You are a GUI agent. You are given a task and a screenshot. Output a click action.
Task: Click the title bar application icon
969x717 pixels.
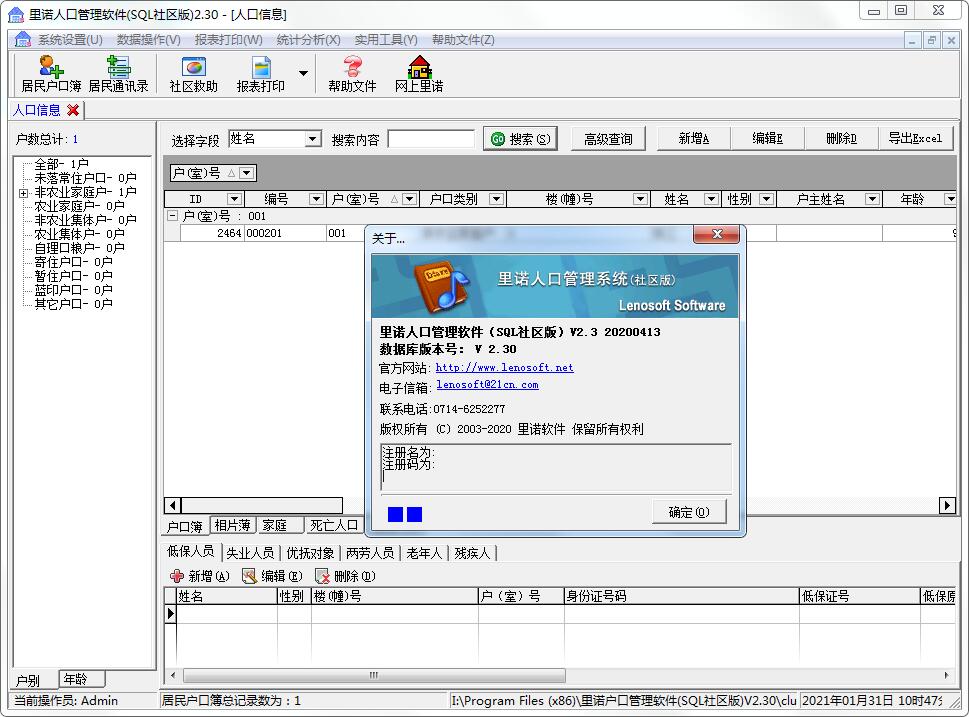[x=16, y=14]
